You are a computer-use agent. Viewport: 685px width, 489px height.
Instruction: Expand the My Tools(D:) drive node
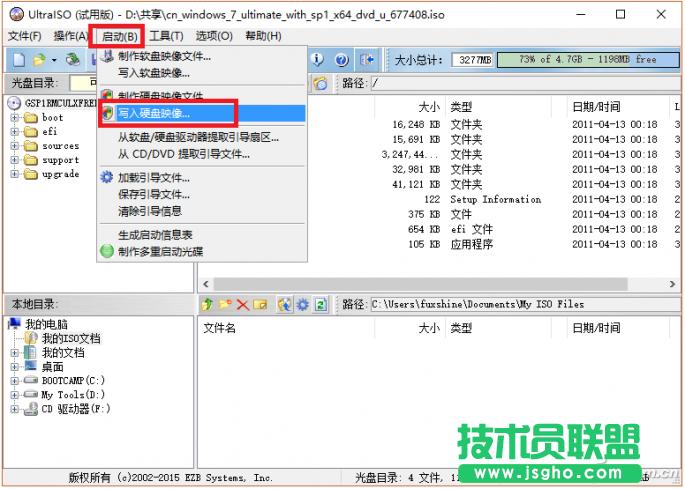pyautogui.click(x=16, y=394)
